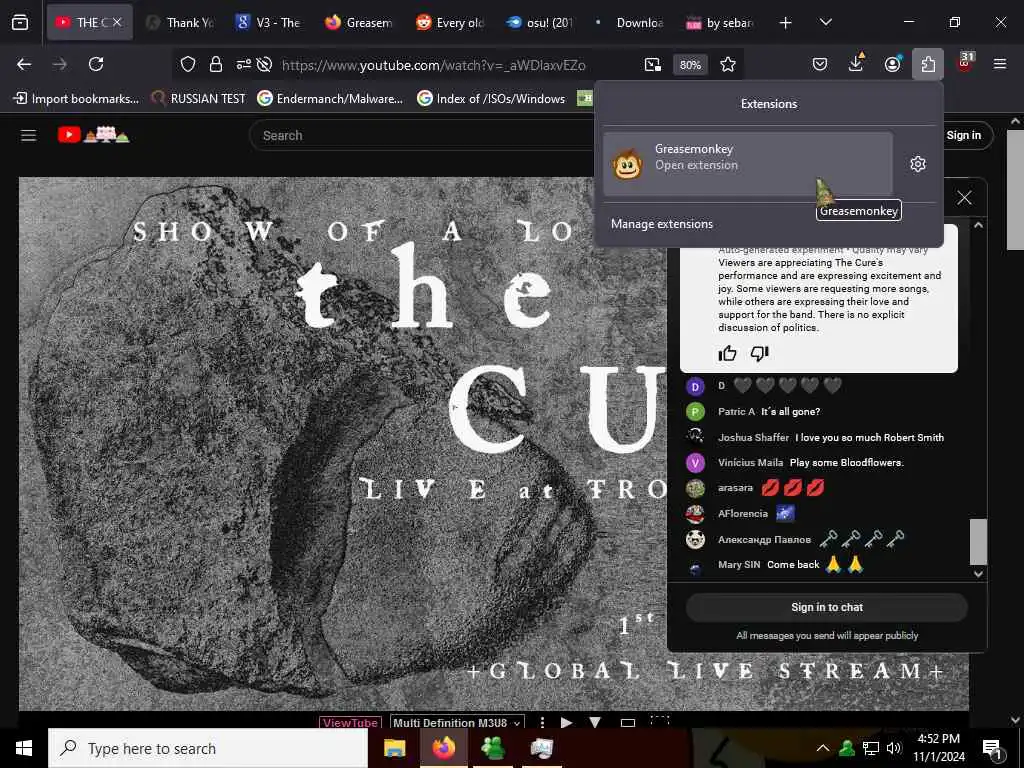The image size is (1024, 768).
Task: Open the Firefox application hamburger menu
Action: (x=1000, y=64)
